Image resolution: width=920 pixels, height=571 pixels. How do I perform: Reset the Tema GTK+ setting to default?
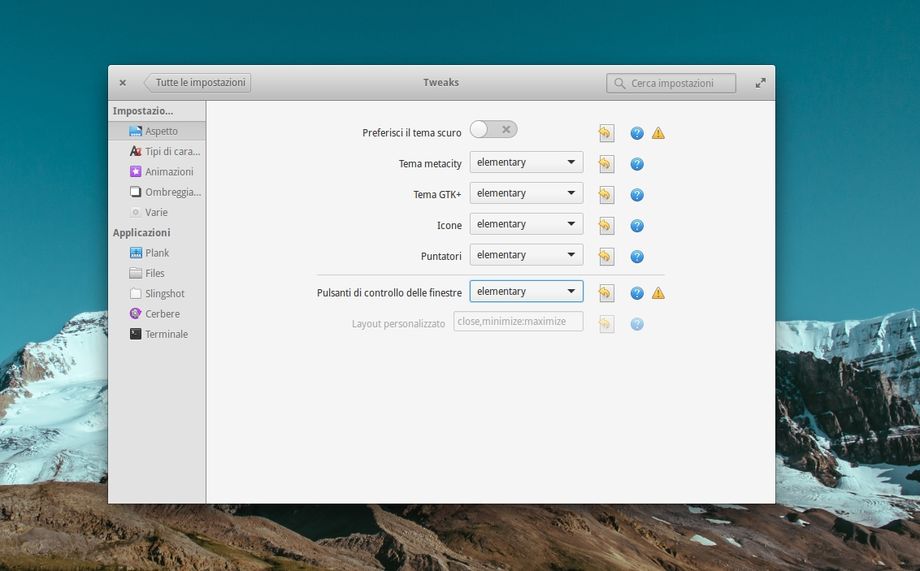click(606, 195)
